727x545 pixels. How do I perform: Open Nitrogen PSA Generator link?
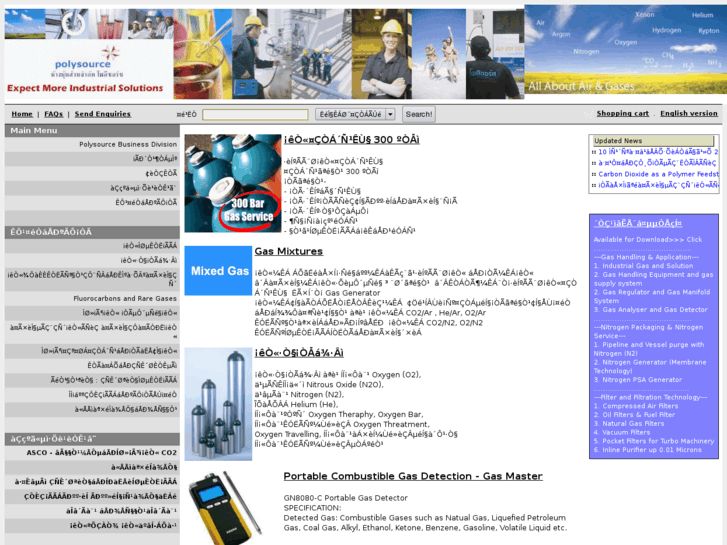pyautogui.click(x=638, y=380)
